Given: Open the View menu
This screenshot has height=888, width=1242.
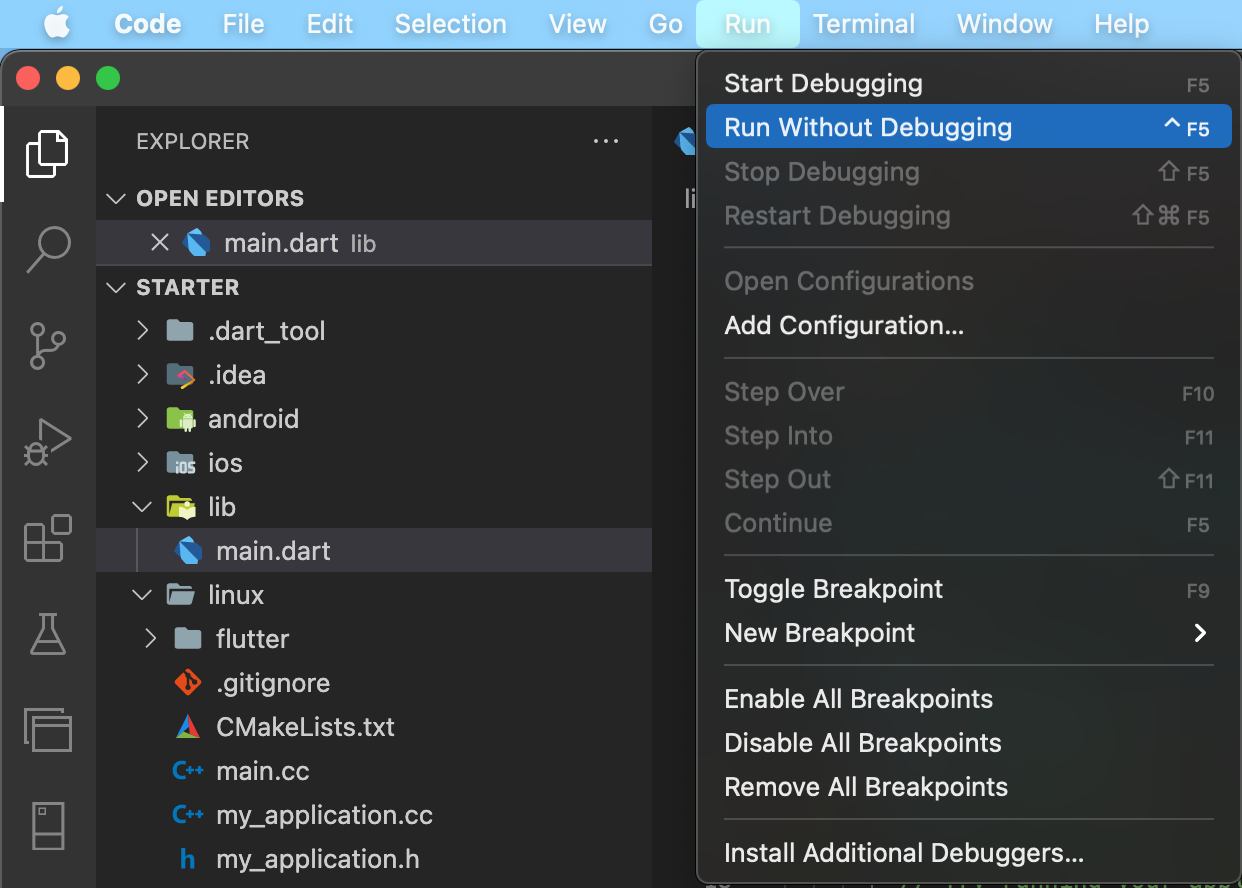Looking at the screenshot, I should click(x=578, y=24).
